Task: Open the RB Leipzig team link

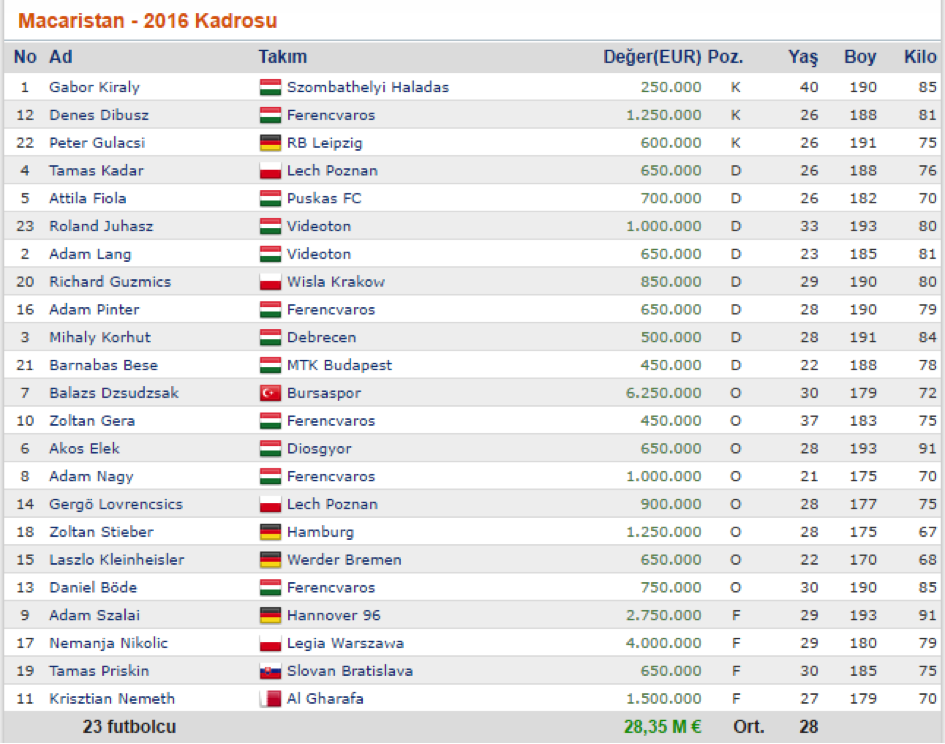Action: pos(325,143)
